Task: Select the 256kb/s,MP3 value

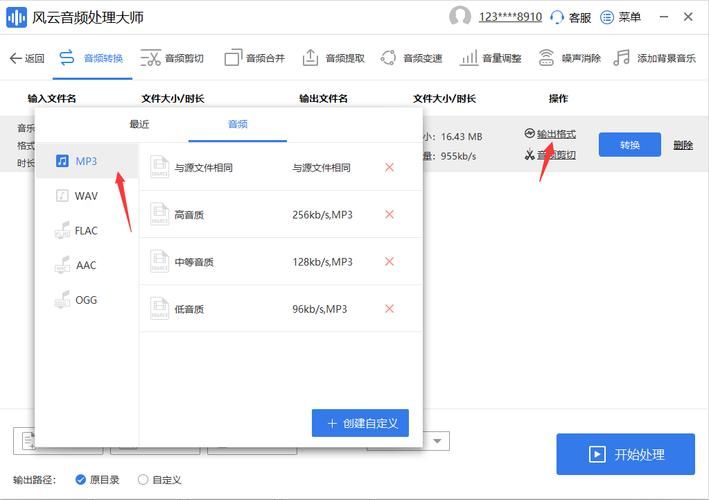Action: 322,215
